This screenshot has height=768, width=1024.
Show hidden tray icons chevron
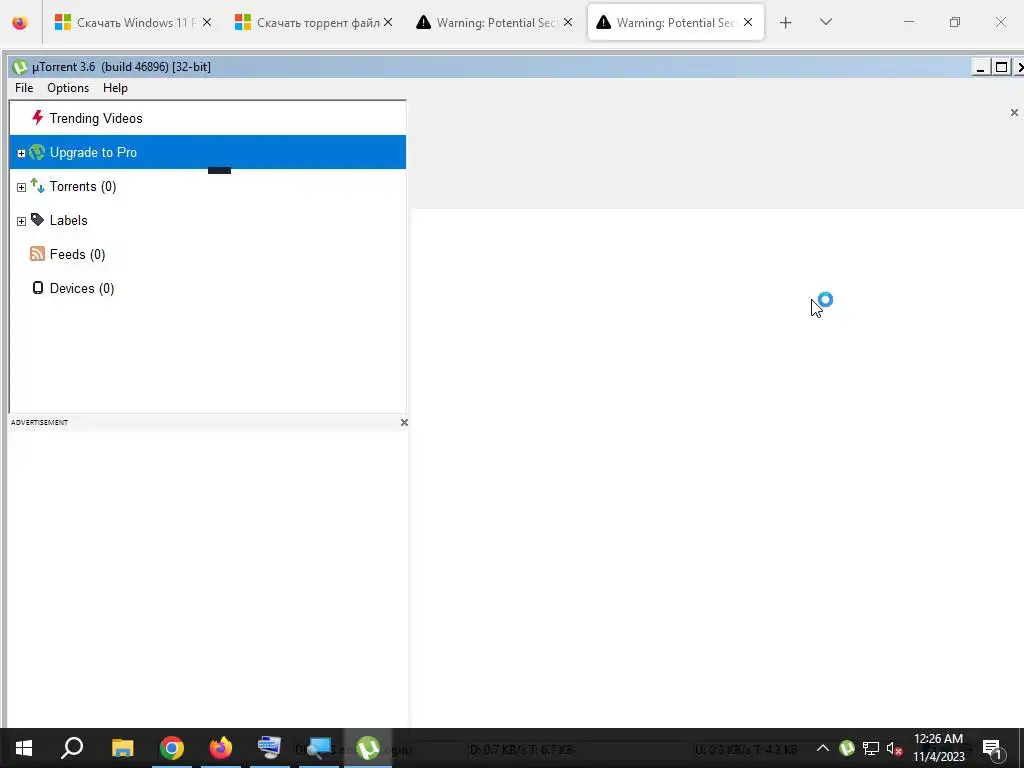point(823,748)
